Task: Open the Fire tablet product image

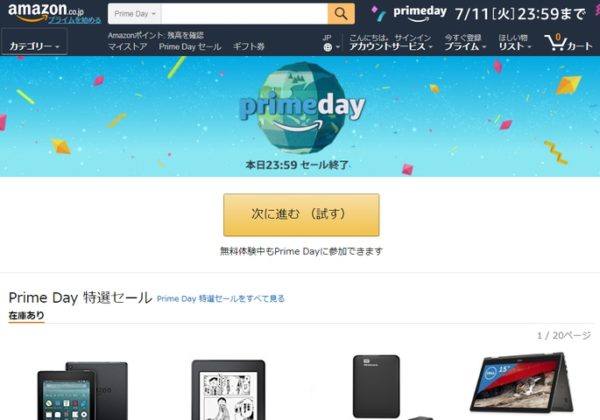Action: pos(82,390)
